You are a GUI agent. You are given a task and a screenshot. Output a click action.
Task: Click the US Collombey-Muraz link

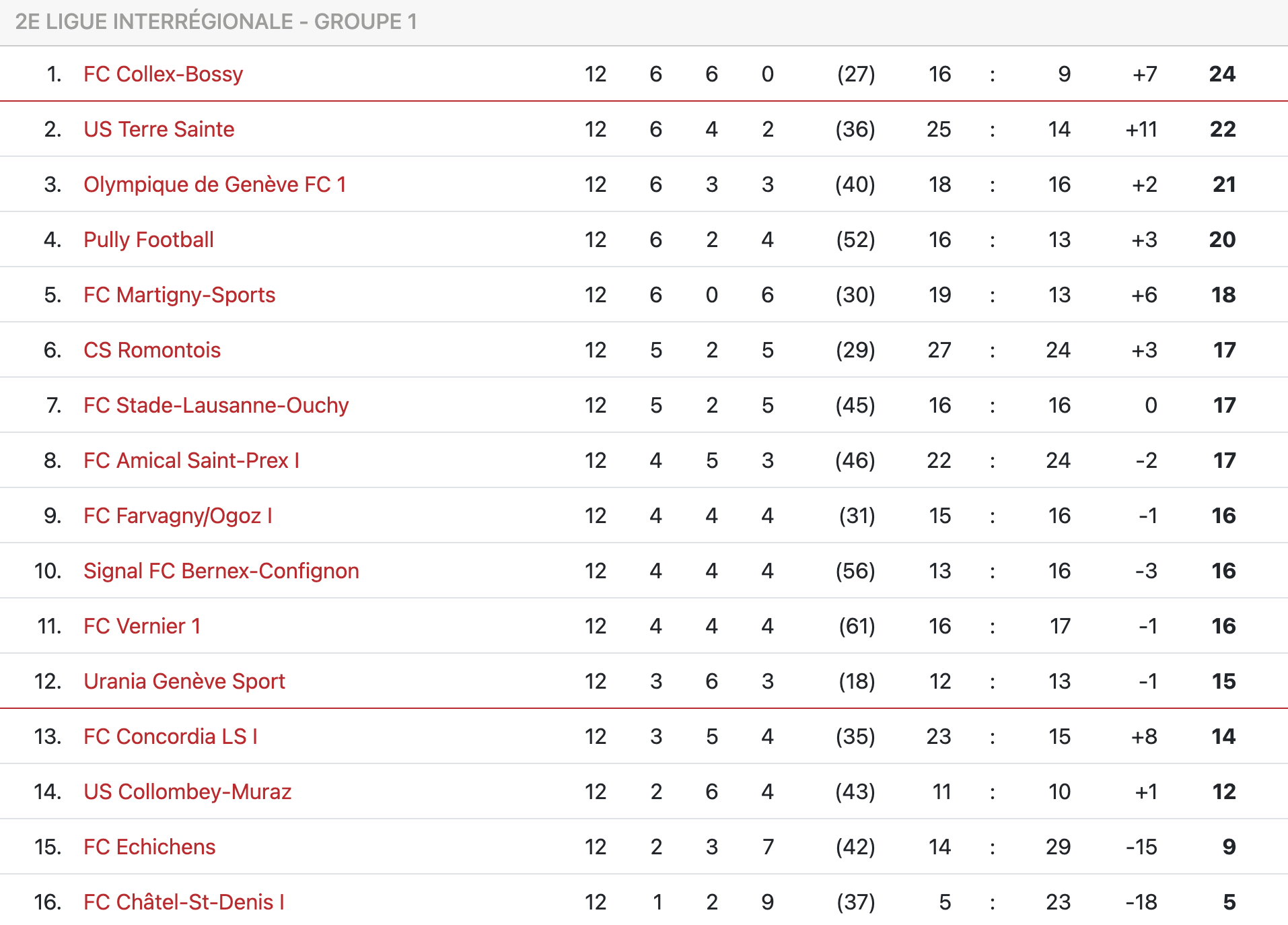pos(187,792)
